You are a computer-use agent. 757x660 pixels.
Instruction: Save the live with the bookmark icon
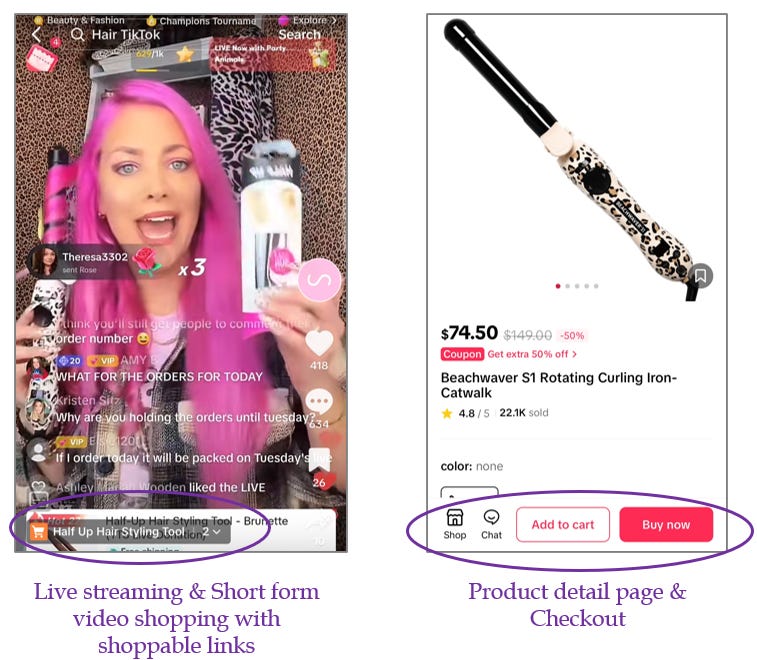coord(320,460)
